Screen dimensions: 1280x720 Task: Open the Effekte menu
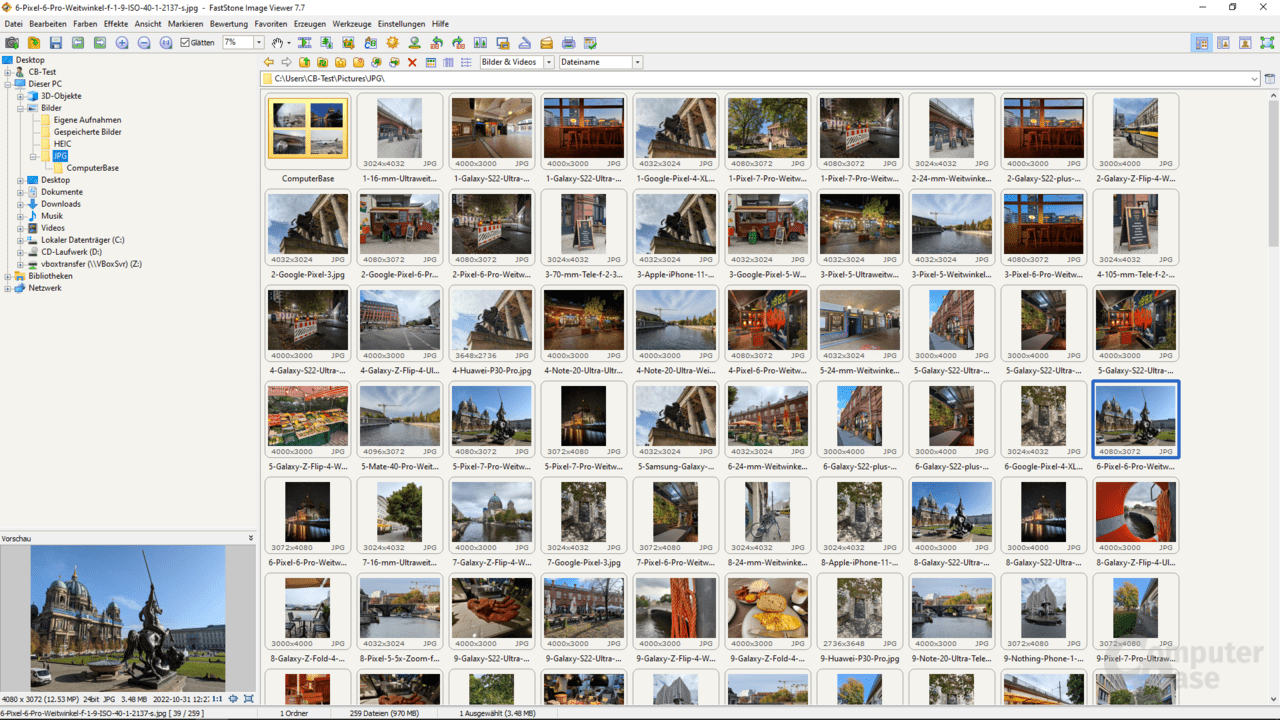(x=116, y=23)
